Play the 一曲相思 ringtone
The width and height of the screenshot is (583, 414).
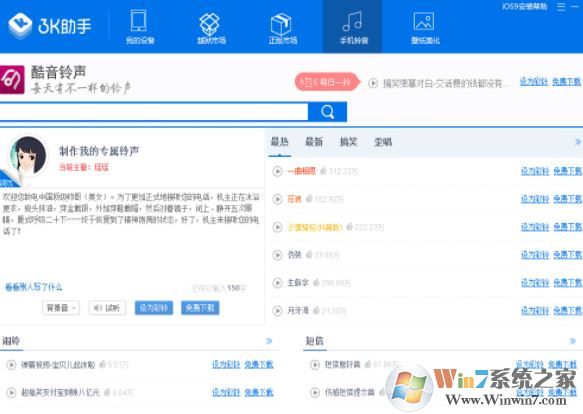pos(277,171)
